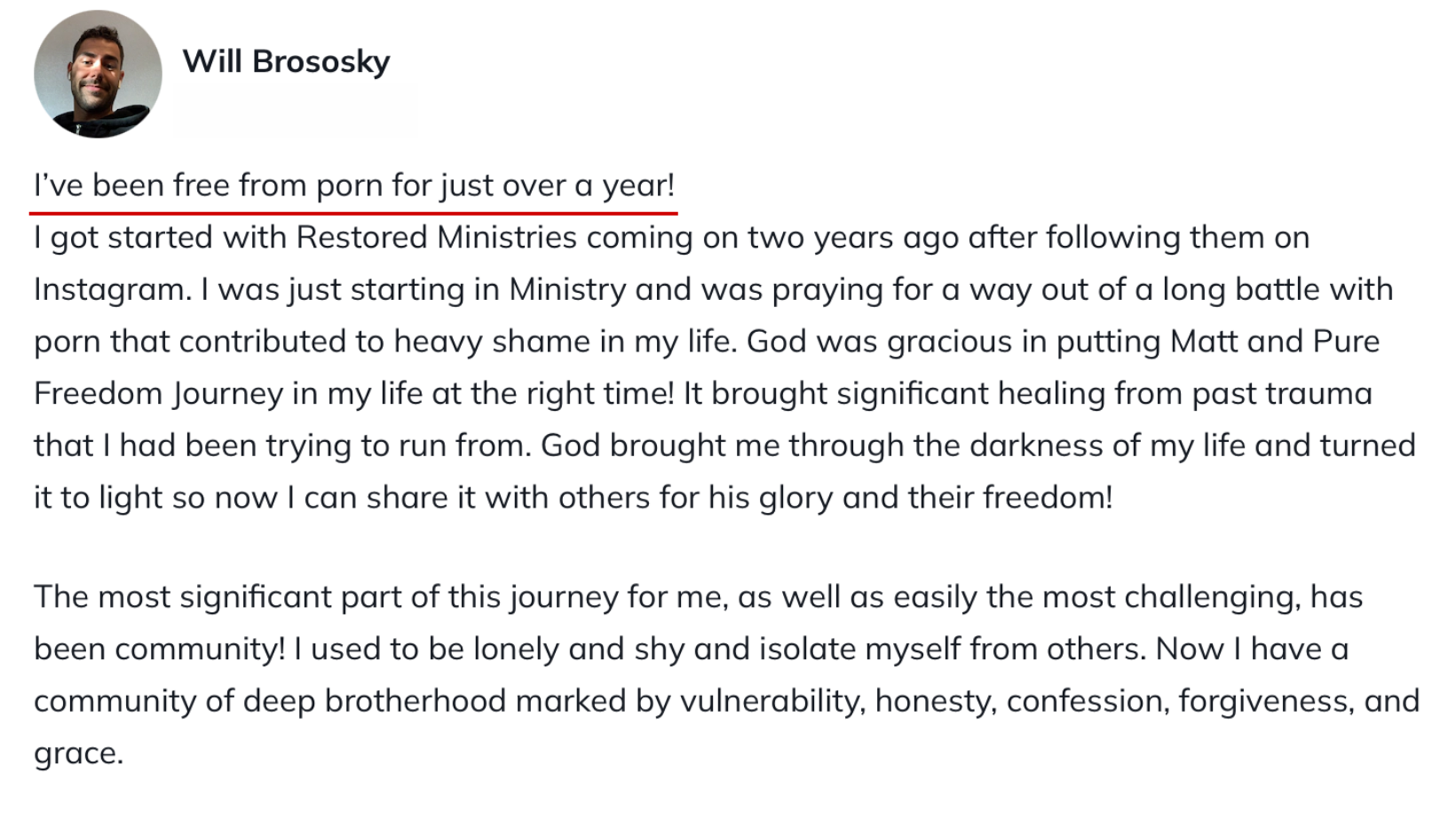Image resolution: width=1456 pixels, height=820 pixels.
Task: Click the words "glory and their freedom!"
Action: tap(935, 498)
